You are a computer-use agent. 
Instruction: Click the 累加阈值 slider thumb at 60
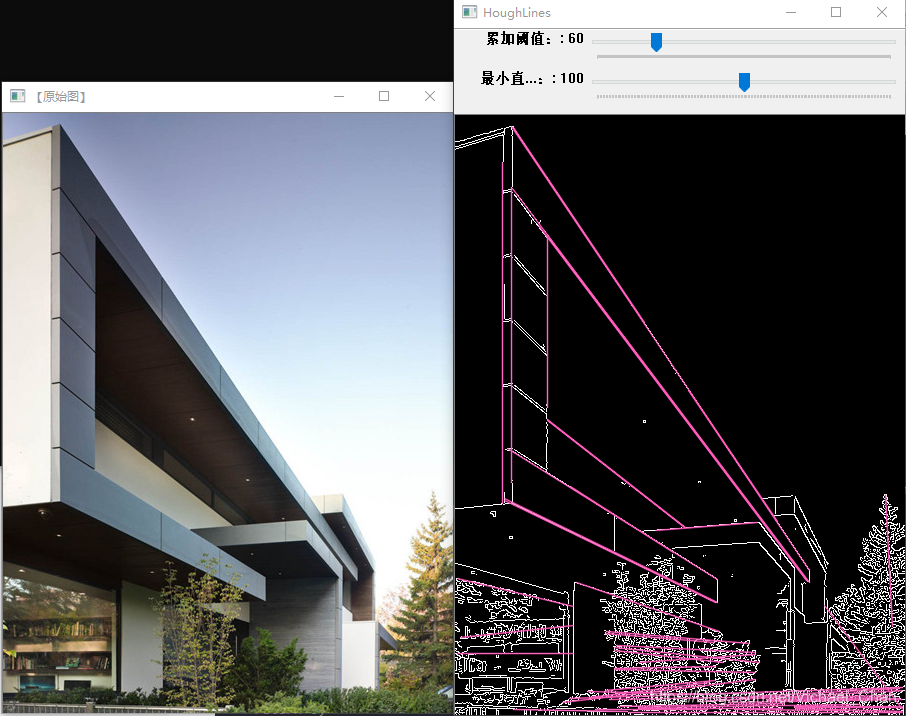[x=656, y=42]
